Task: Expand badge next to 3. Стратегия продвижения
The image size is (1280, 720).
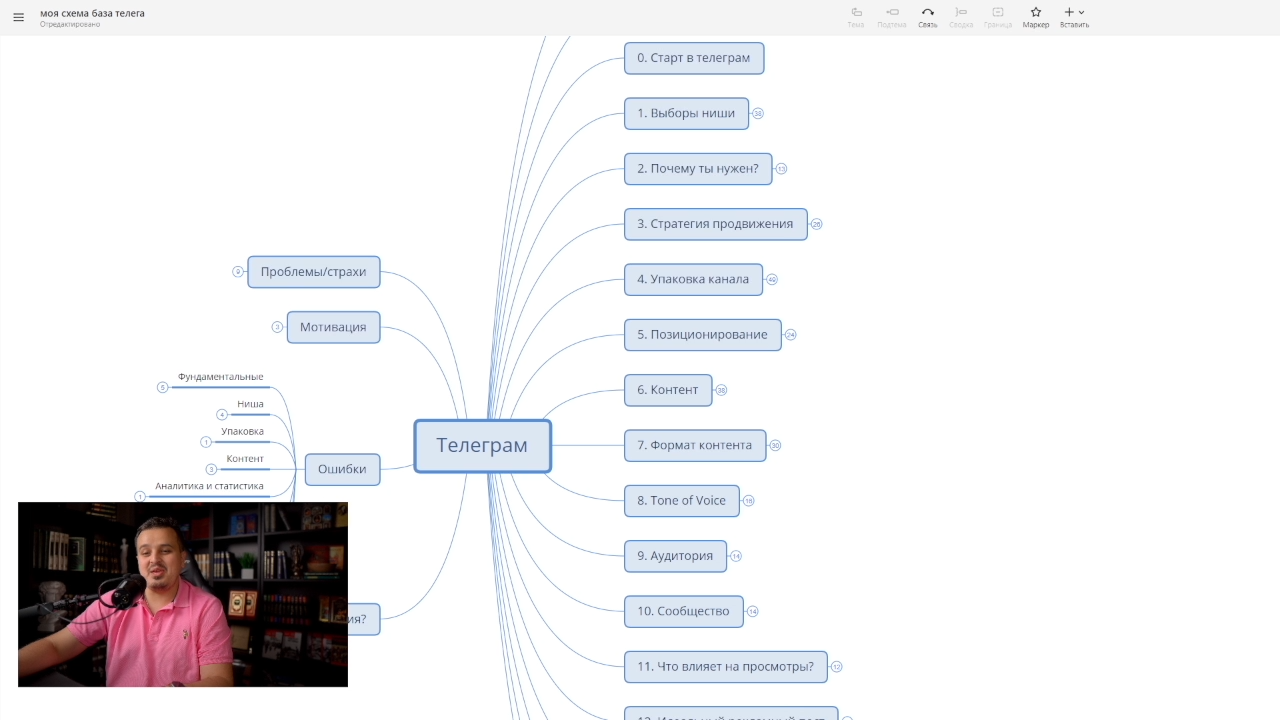Action: click(817, 224)
